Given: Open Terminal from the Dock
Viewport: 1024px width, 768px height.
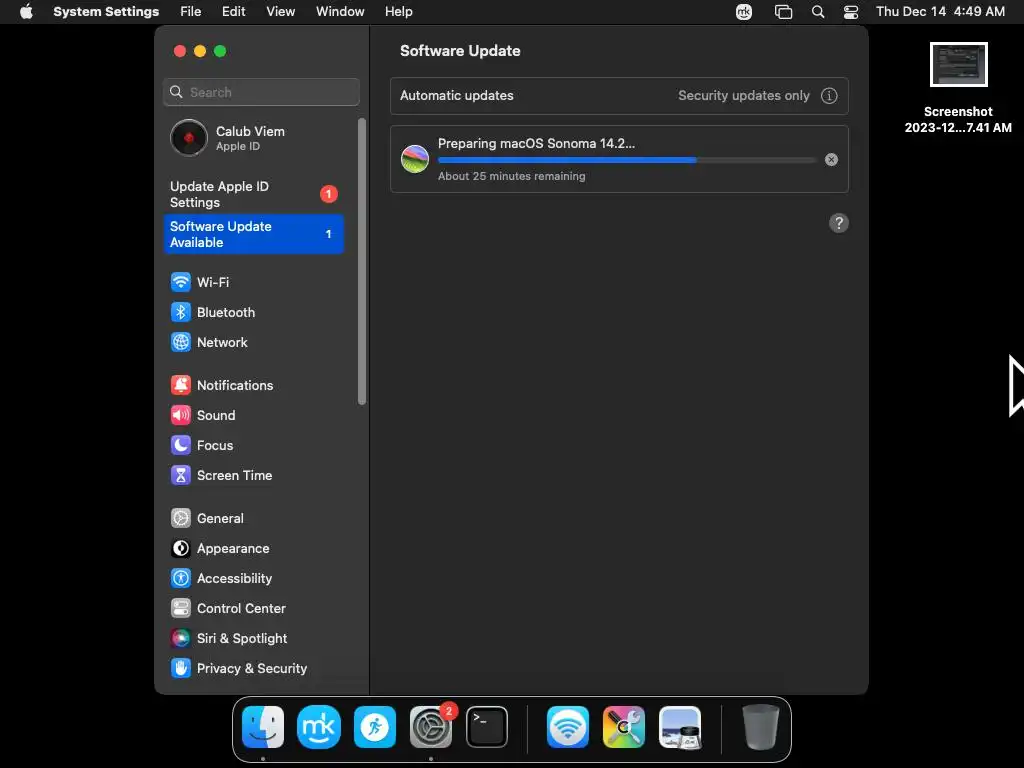Looking at the screenshot, I should [487, 727].
